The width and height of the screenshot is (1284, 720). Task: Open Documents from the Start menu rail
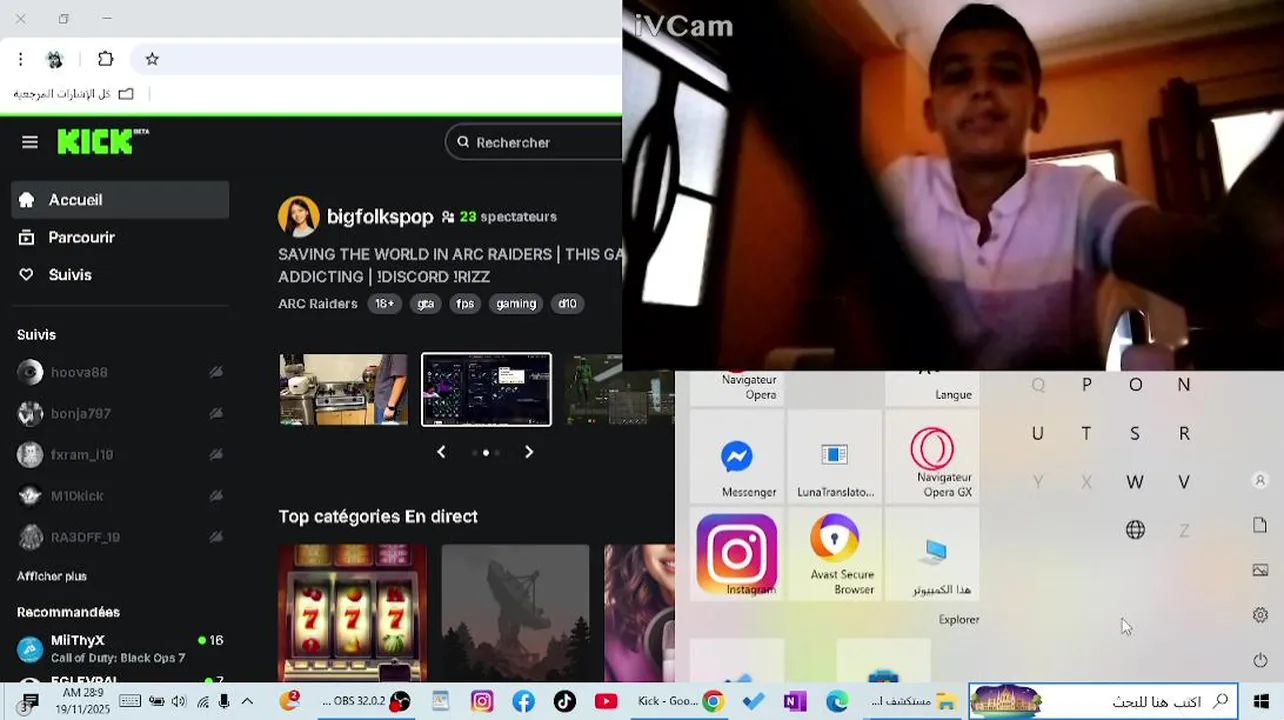click(x=1260, y=525)
